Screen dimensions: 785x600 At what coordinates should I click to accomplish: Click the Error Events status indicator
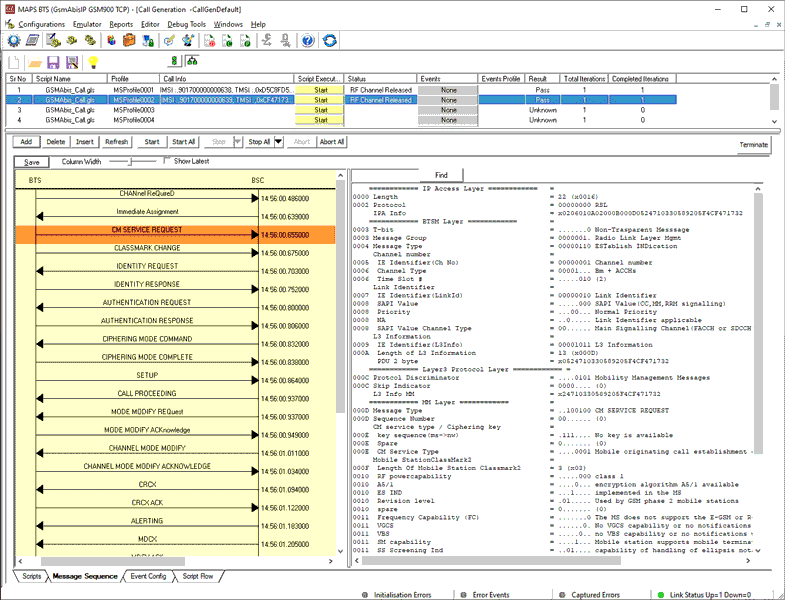464,595
